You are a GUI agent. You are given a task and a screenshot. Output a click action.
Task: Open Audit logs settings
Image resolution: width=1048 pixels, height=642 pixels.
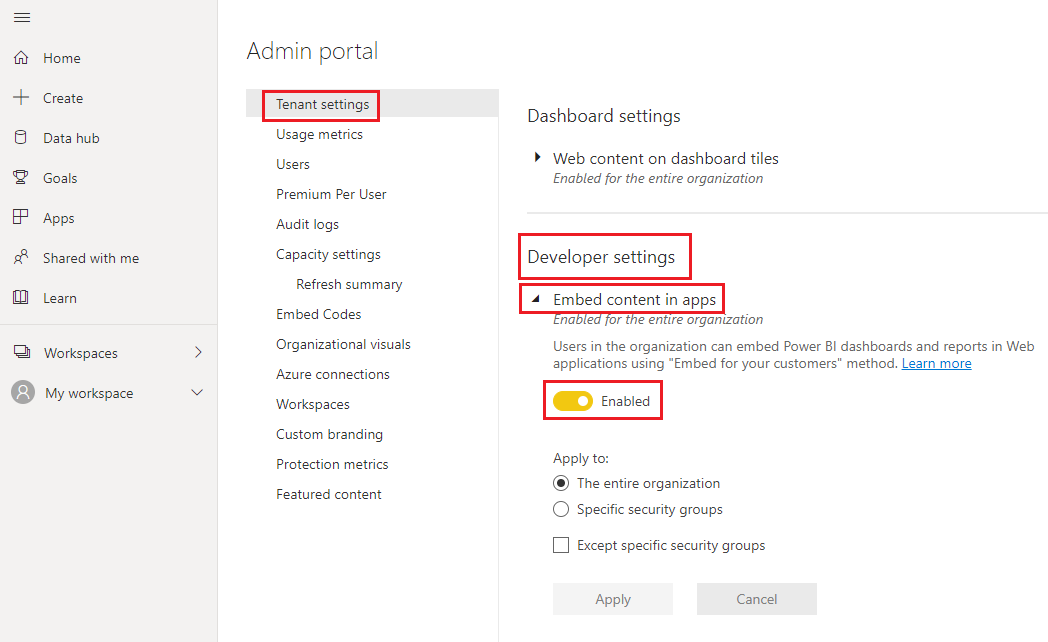pyautogui.click(x=307, y=223)
